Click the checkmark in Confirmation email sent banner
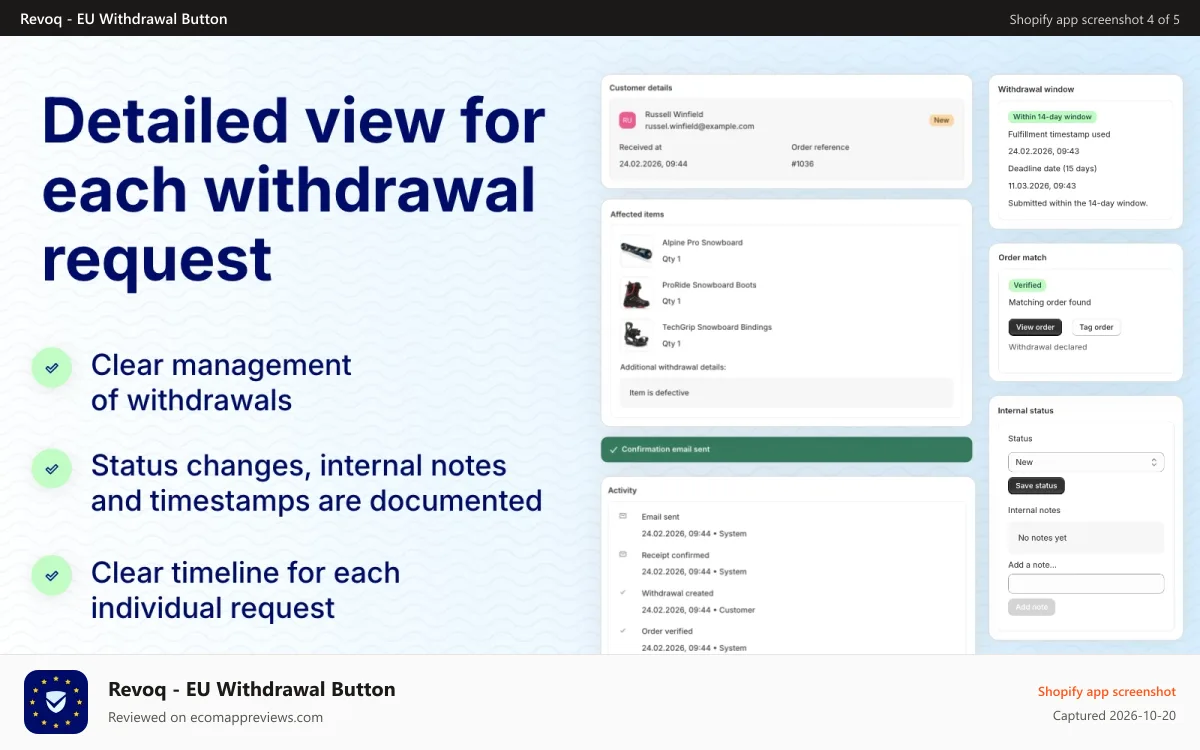This screenshot has width=1200, height=750. pos(613,450)
